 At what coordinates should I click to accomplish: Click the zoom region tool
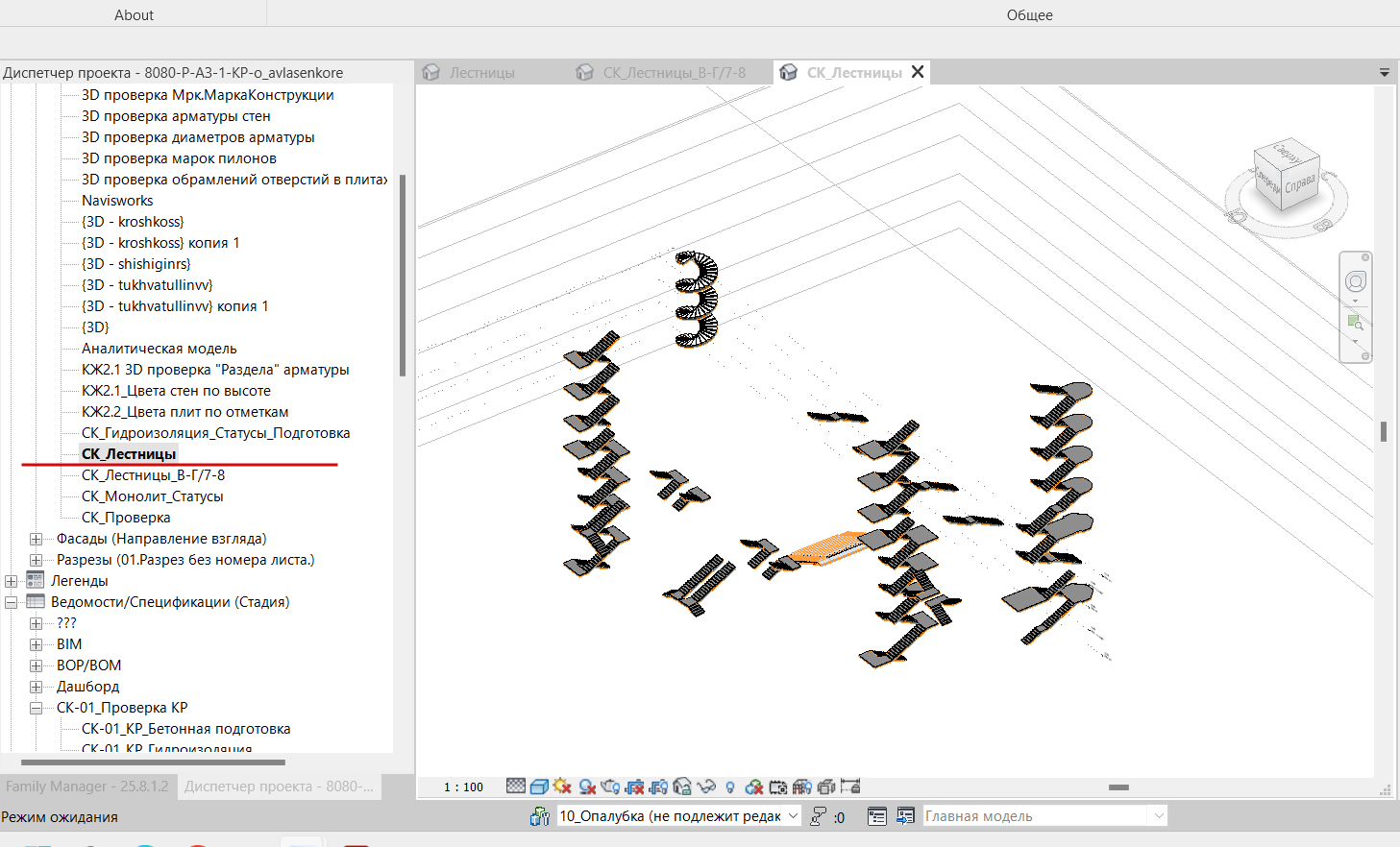[x=1356, y=323]
